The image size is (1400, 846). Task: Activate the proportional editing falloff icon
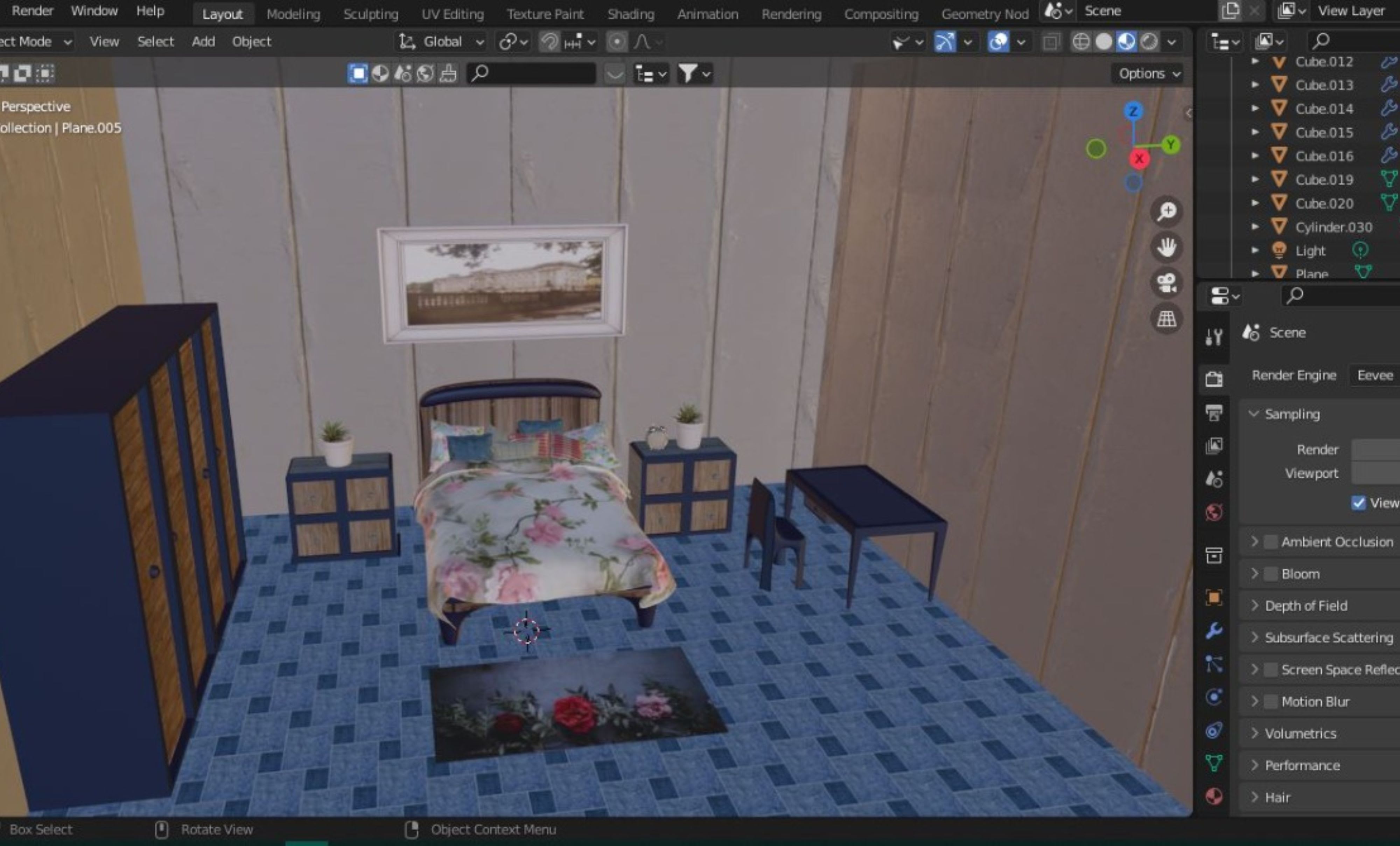(x=643, y=41)
